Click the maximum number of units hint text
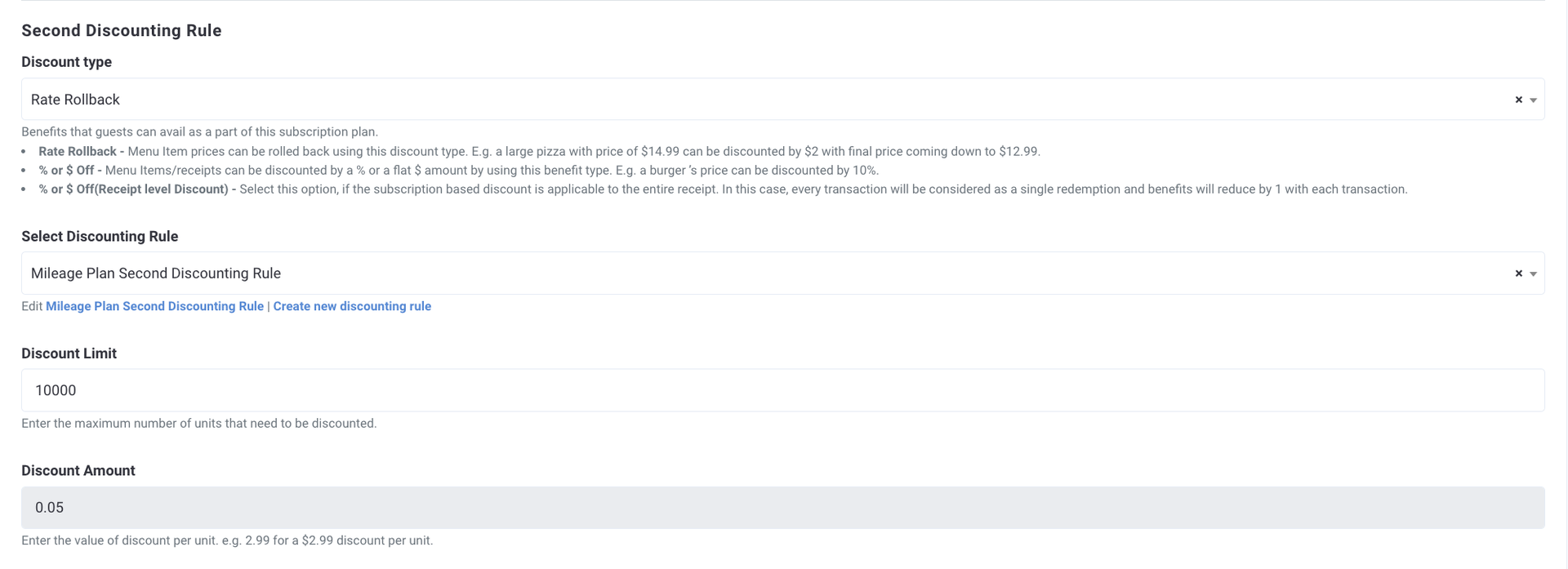The height and width of the screenshot is (569, 1568). [198, 424]
